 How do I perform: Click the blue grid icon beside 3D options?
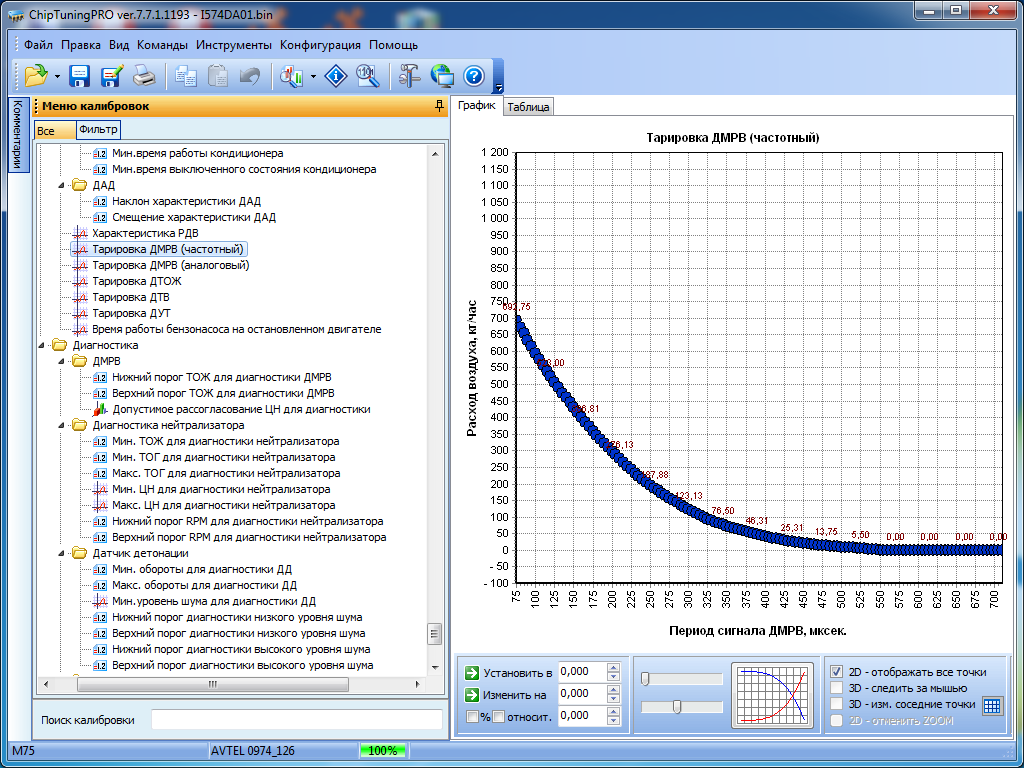click(x=991, y=705)
